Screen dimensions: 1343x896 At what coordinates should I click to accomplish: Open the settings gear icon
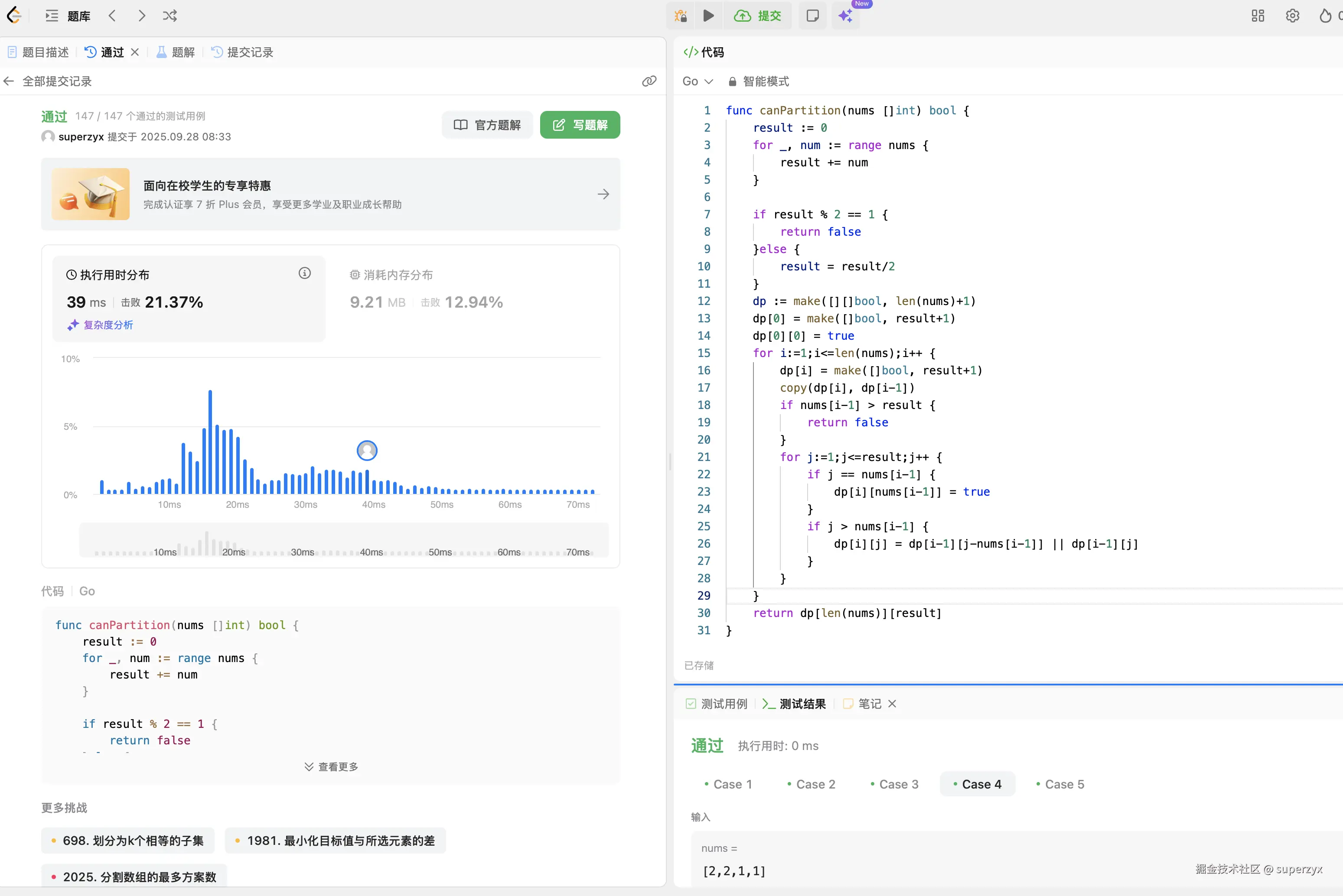(x=1293, y=16)
